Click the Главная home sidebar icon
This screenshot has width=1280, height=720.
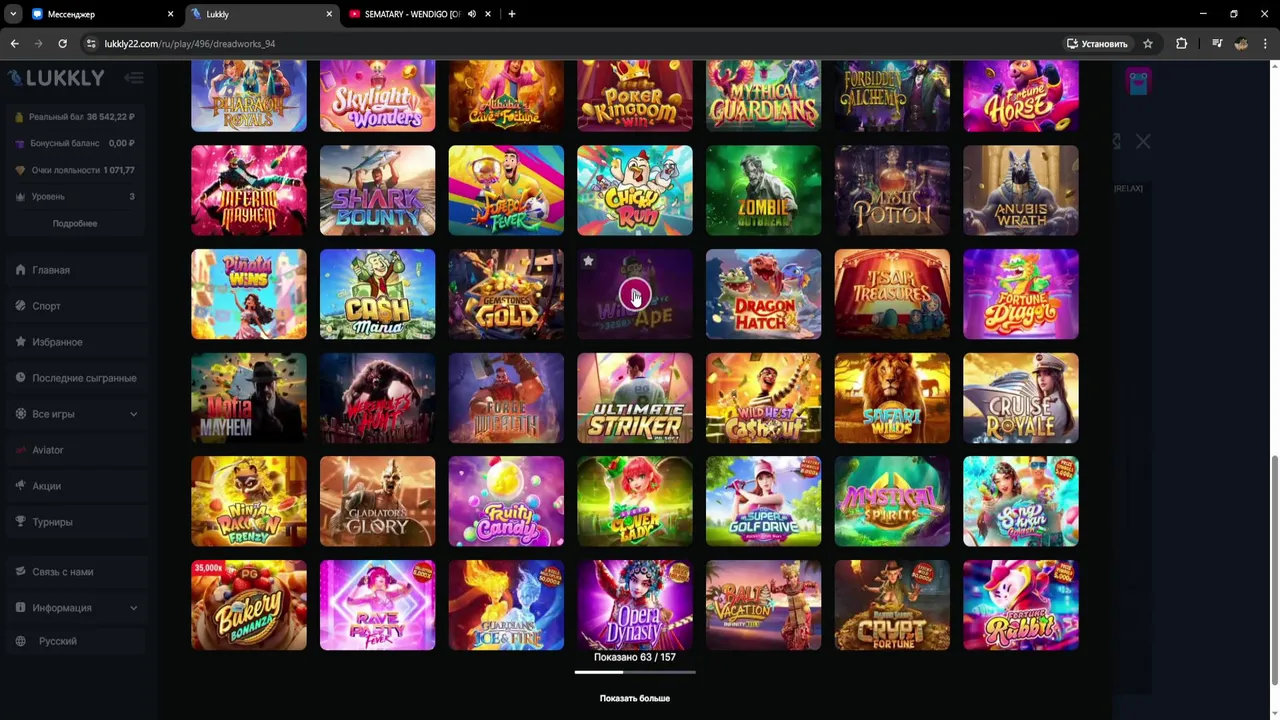click(x=20, y=270)
